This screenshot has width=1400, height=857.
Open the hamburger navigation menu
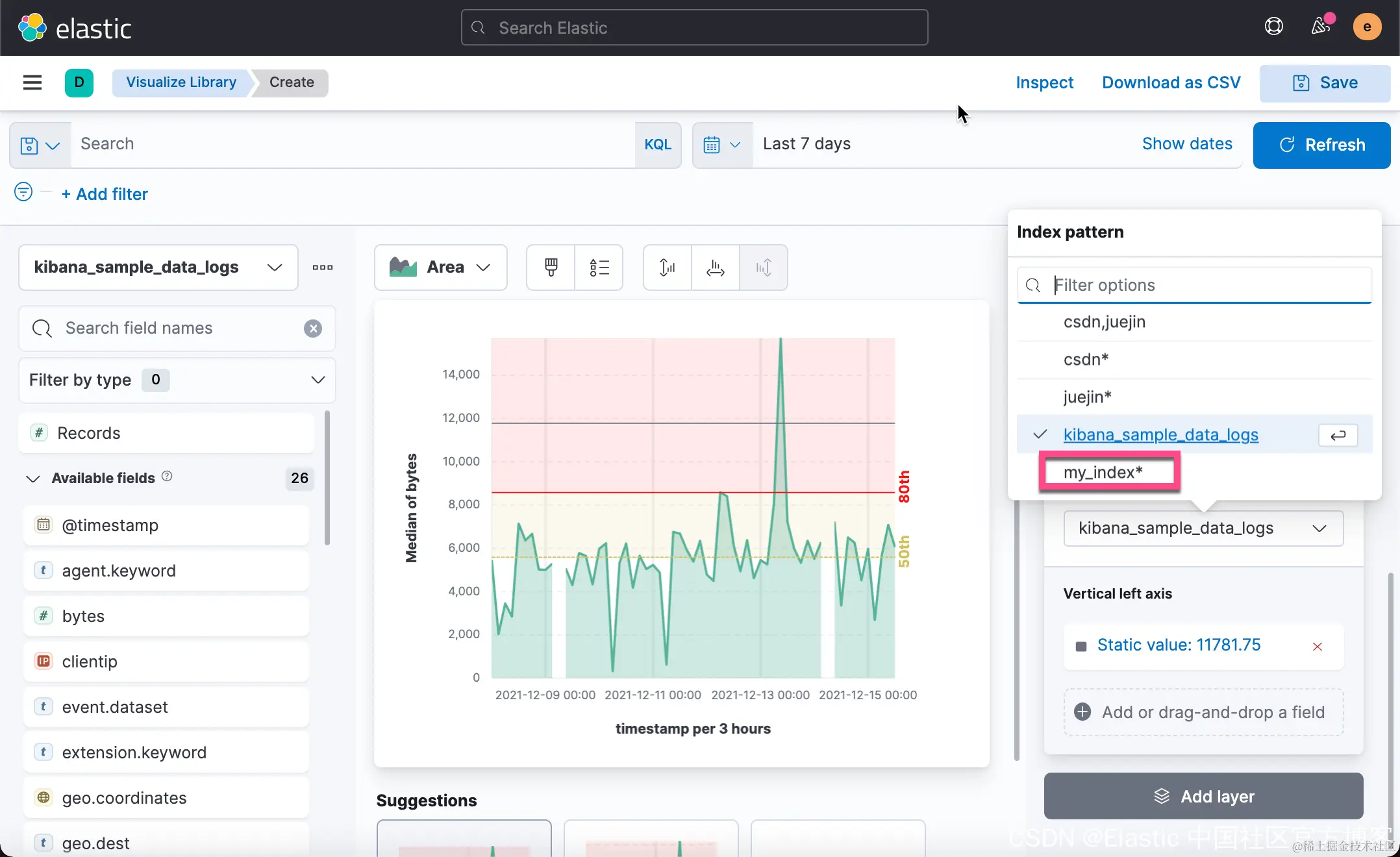click(x=32, y=82)
